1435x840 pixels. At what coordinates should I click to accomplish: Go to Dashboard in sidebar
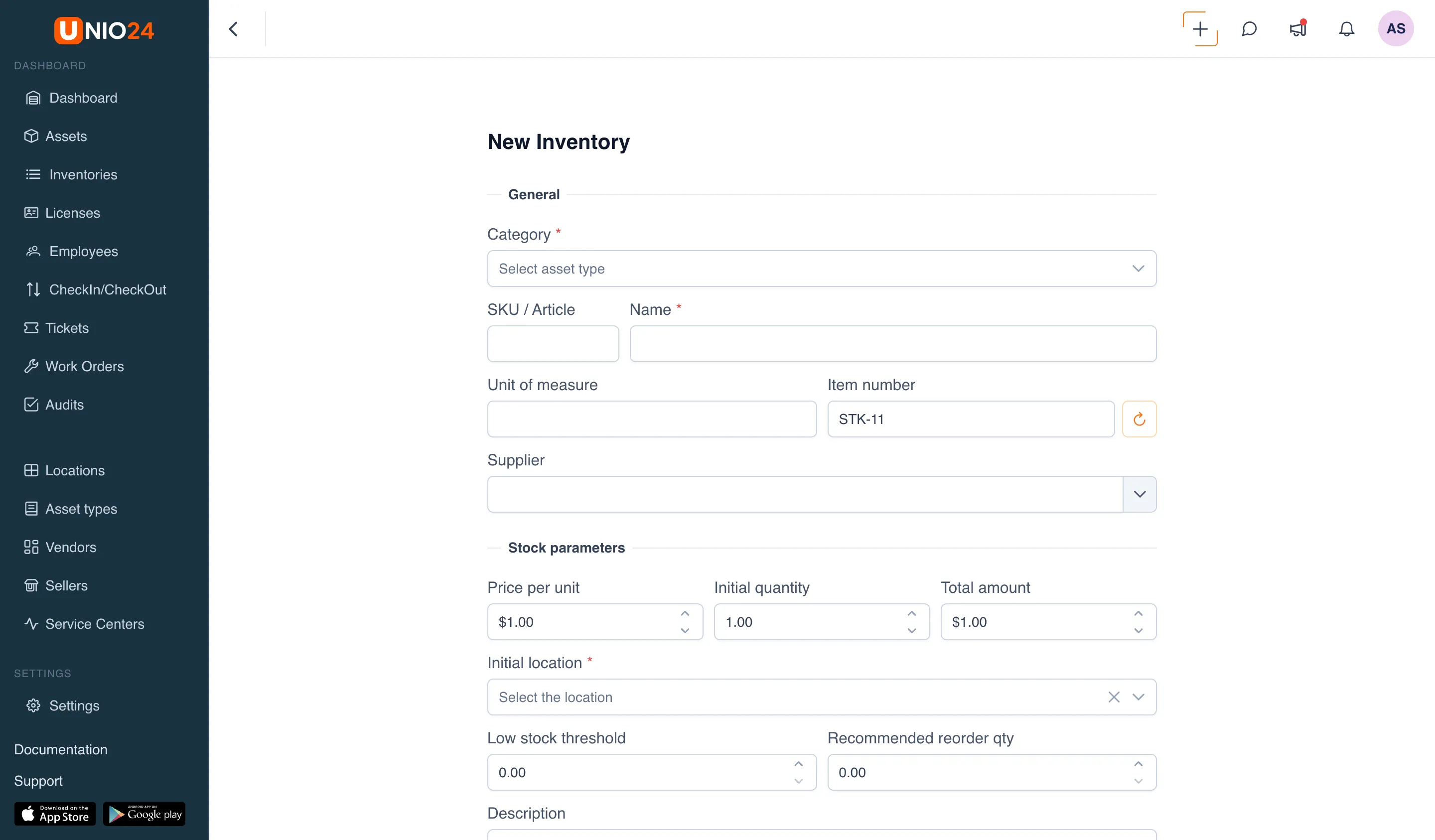coord(72,98)
